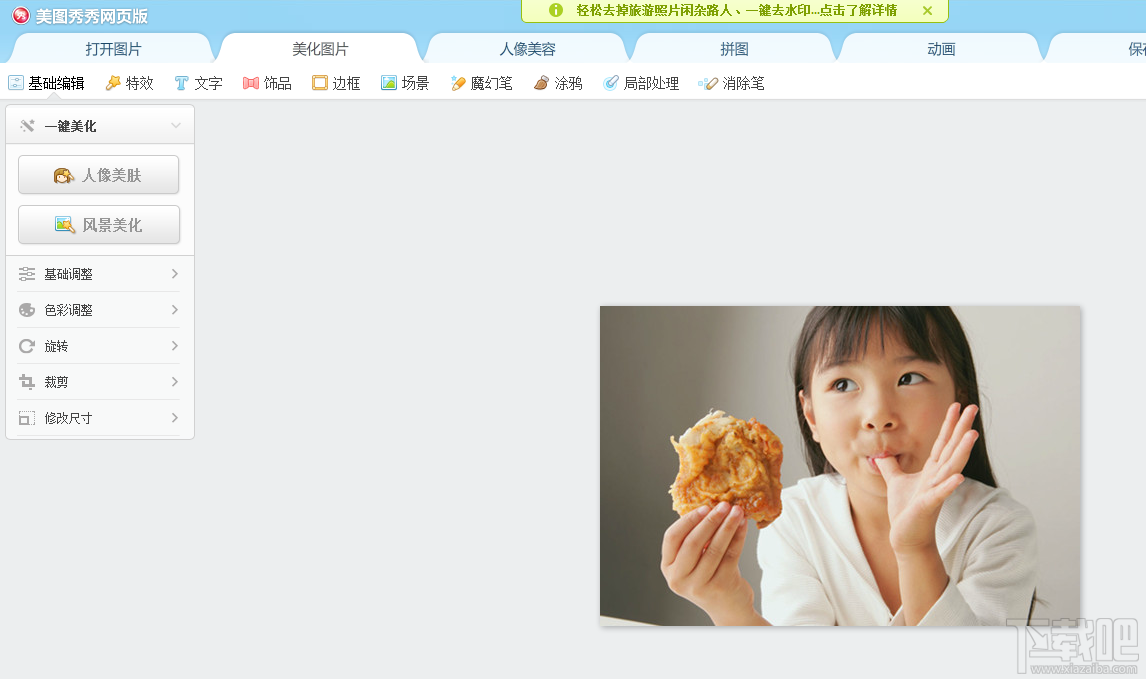Switch to the 拼图 tab

[735, 49]
